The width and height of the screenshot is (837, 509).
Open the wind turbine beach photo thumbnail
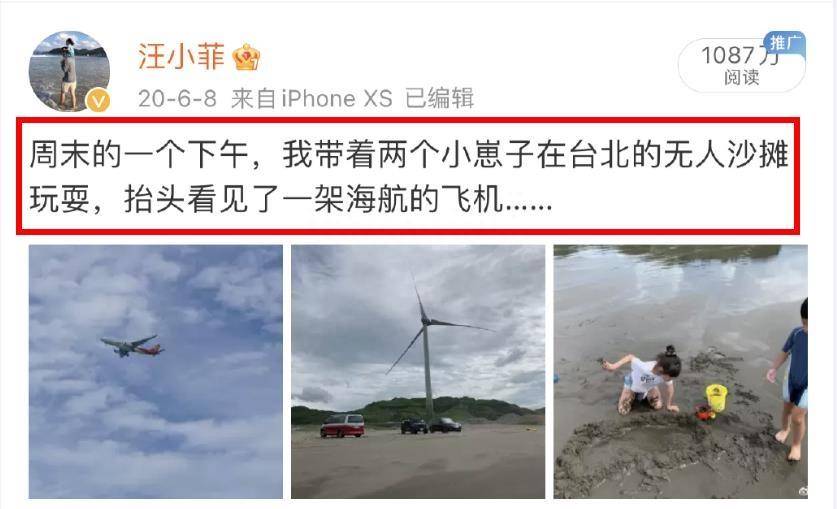click(418, 372)
